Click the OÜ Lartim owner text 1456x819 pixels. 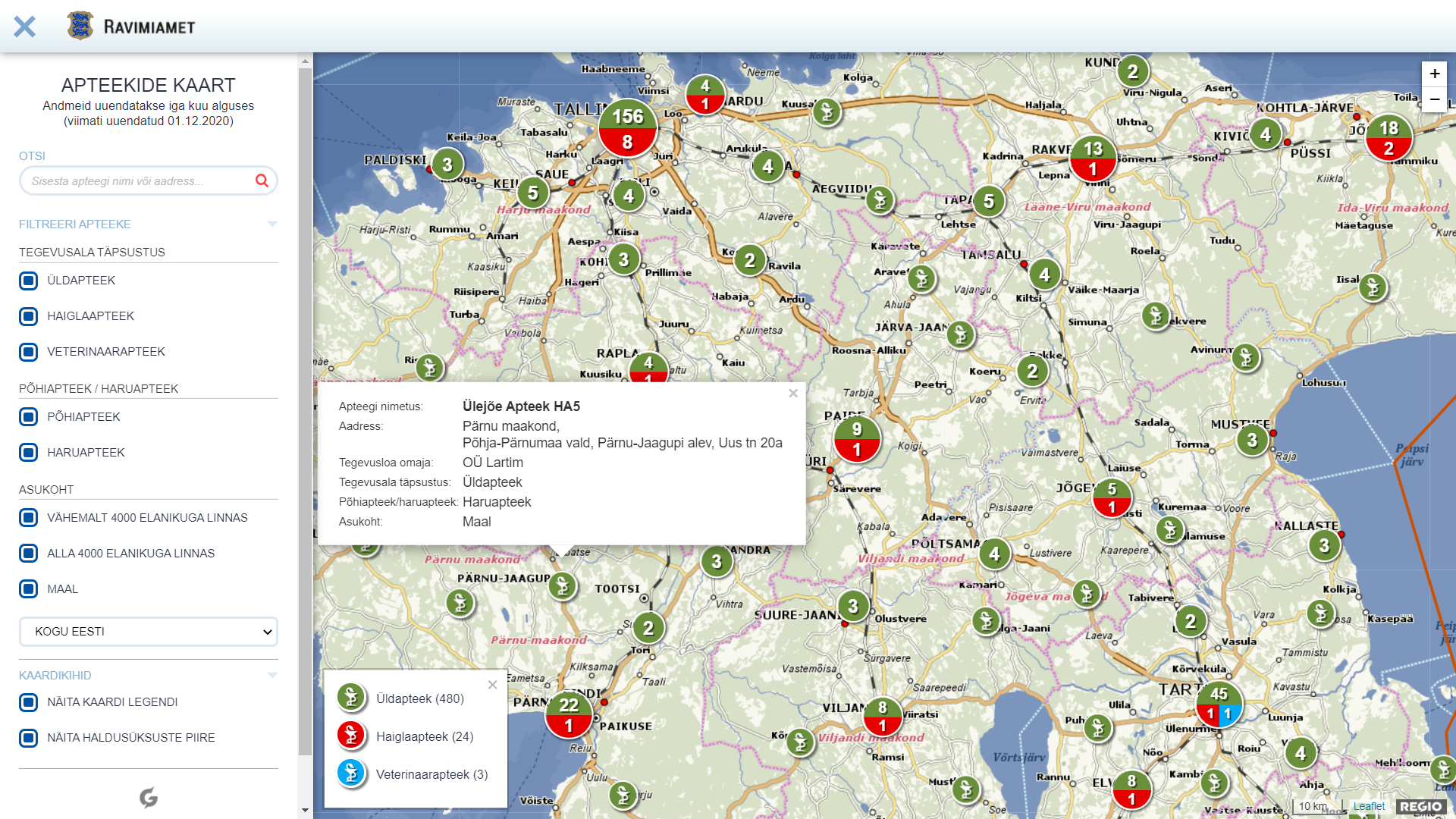coord(493,463)
